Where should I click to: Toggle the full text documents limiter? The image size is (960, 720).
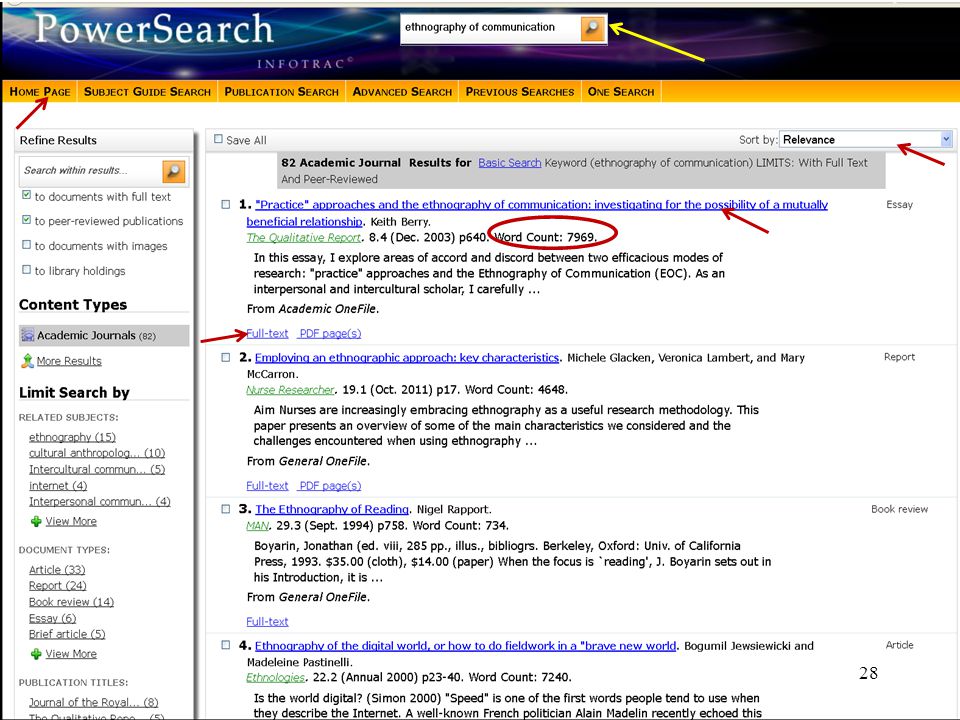pos(26,195)
